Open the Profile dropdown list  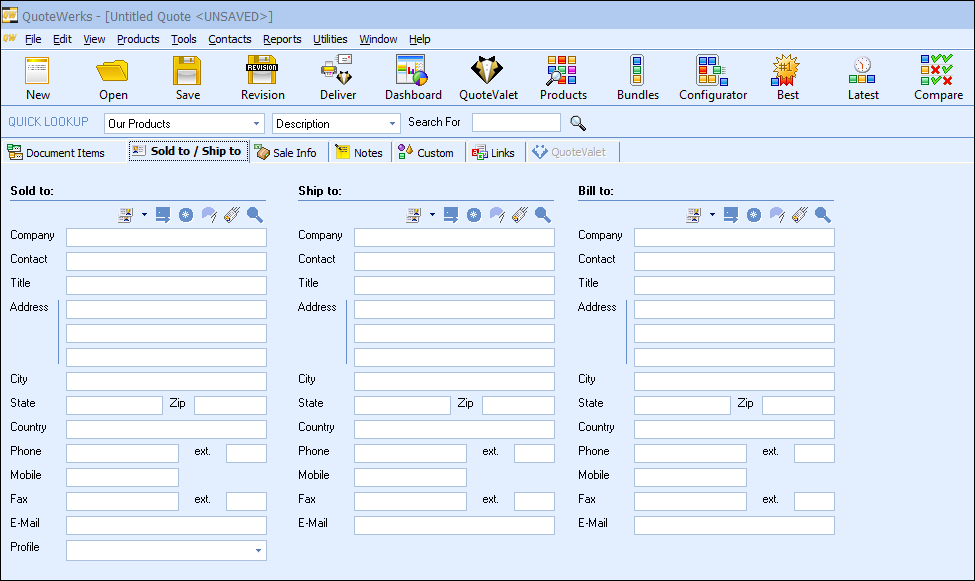(x=259, y=550)
